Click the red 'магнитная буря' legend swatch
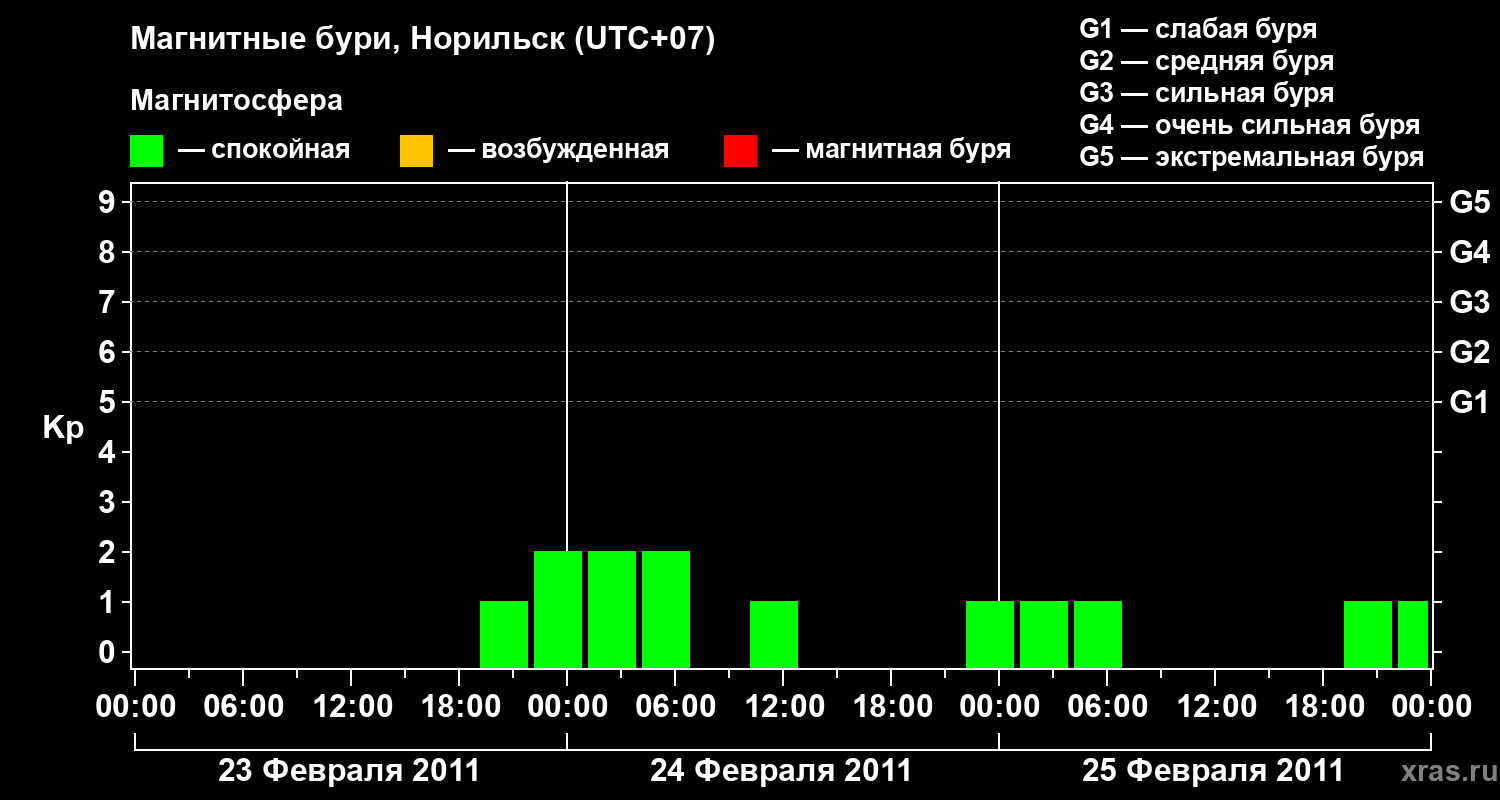The image size is (1500, 800). coord(740,151)
